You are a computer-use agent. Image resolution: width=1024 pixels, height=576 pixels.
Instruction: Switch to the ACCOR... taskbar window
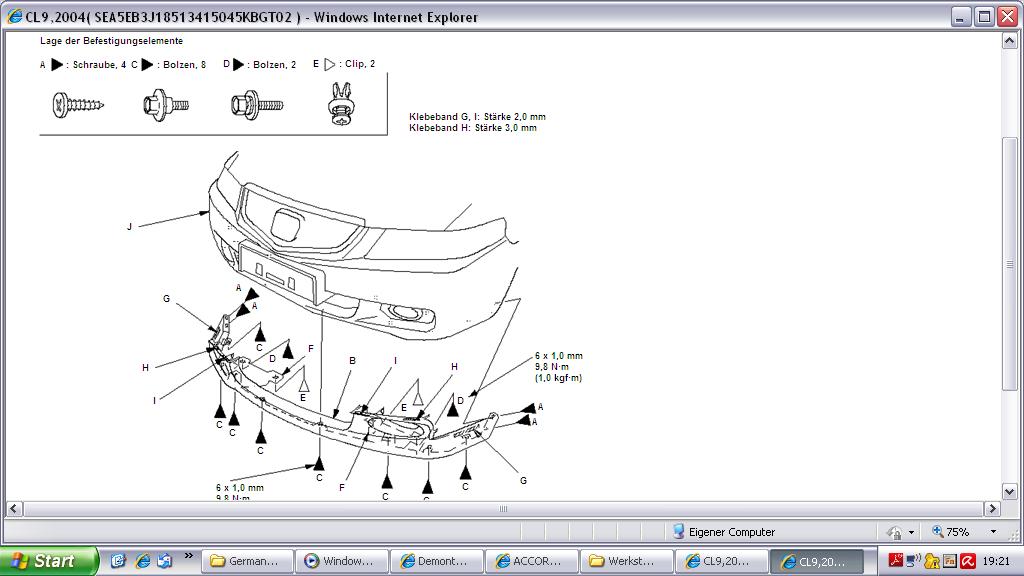click(x=530, y=561)
